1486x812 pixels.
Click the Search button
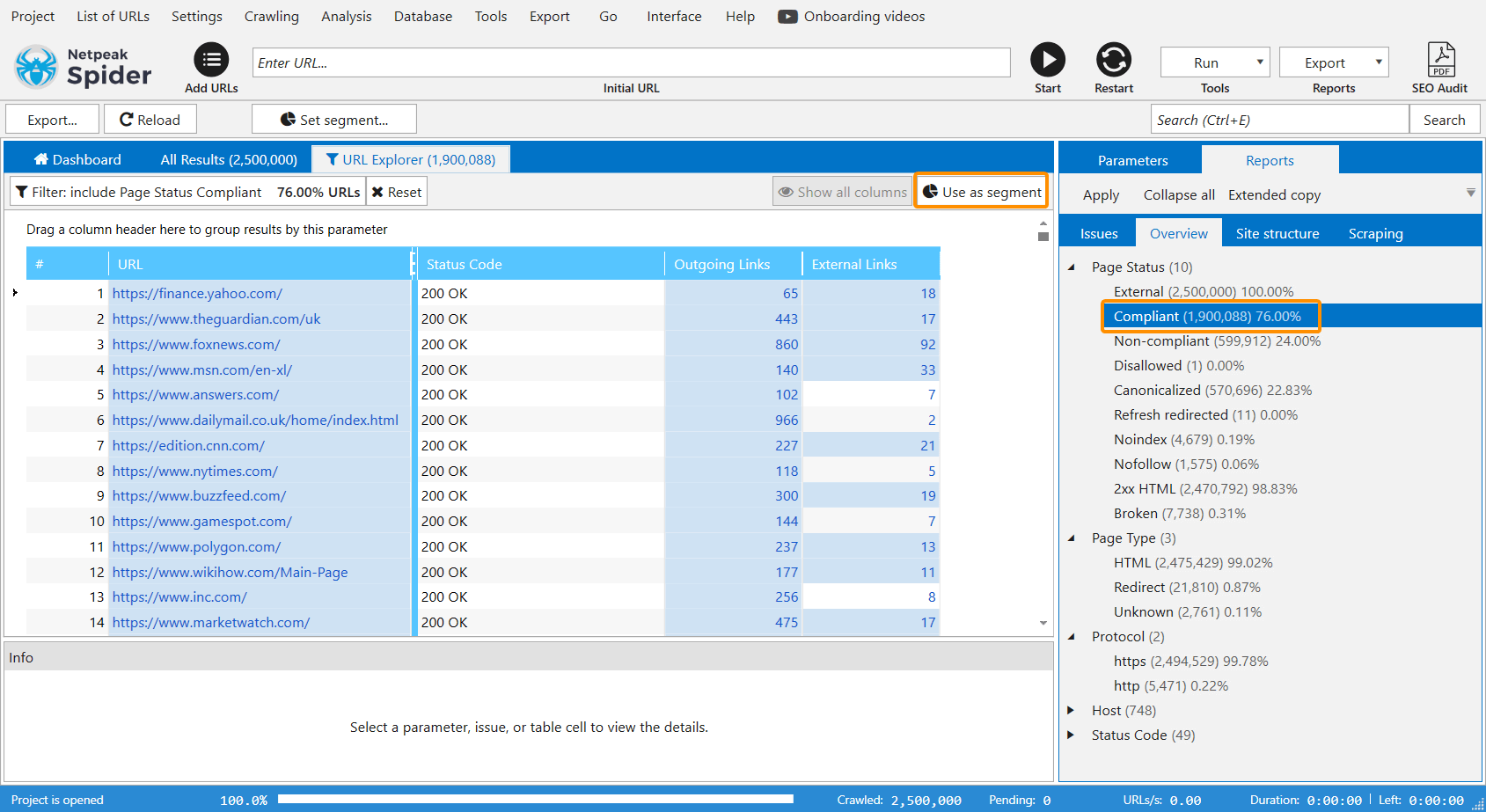[x=1445, y=120]
